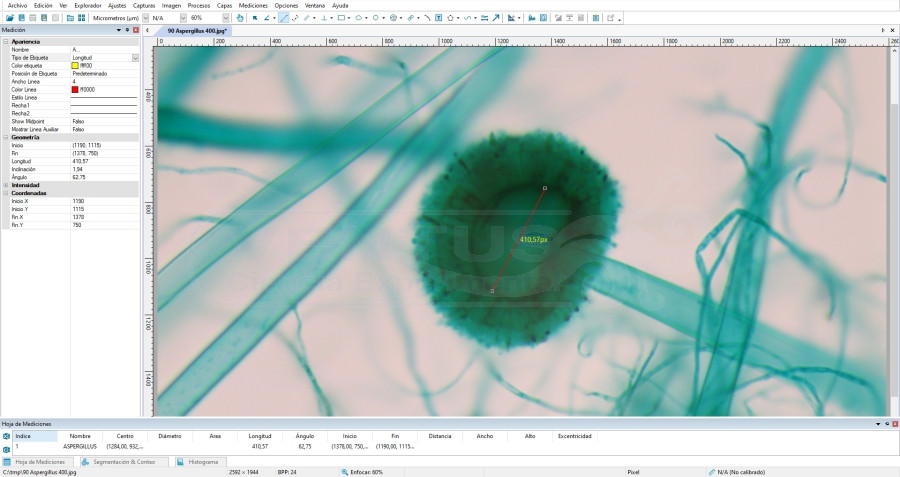Toggle Mostrar Linea Auxiliar value
Viewport: 900px width, 477px height.
[x=79, y=129]
